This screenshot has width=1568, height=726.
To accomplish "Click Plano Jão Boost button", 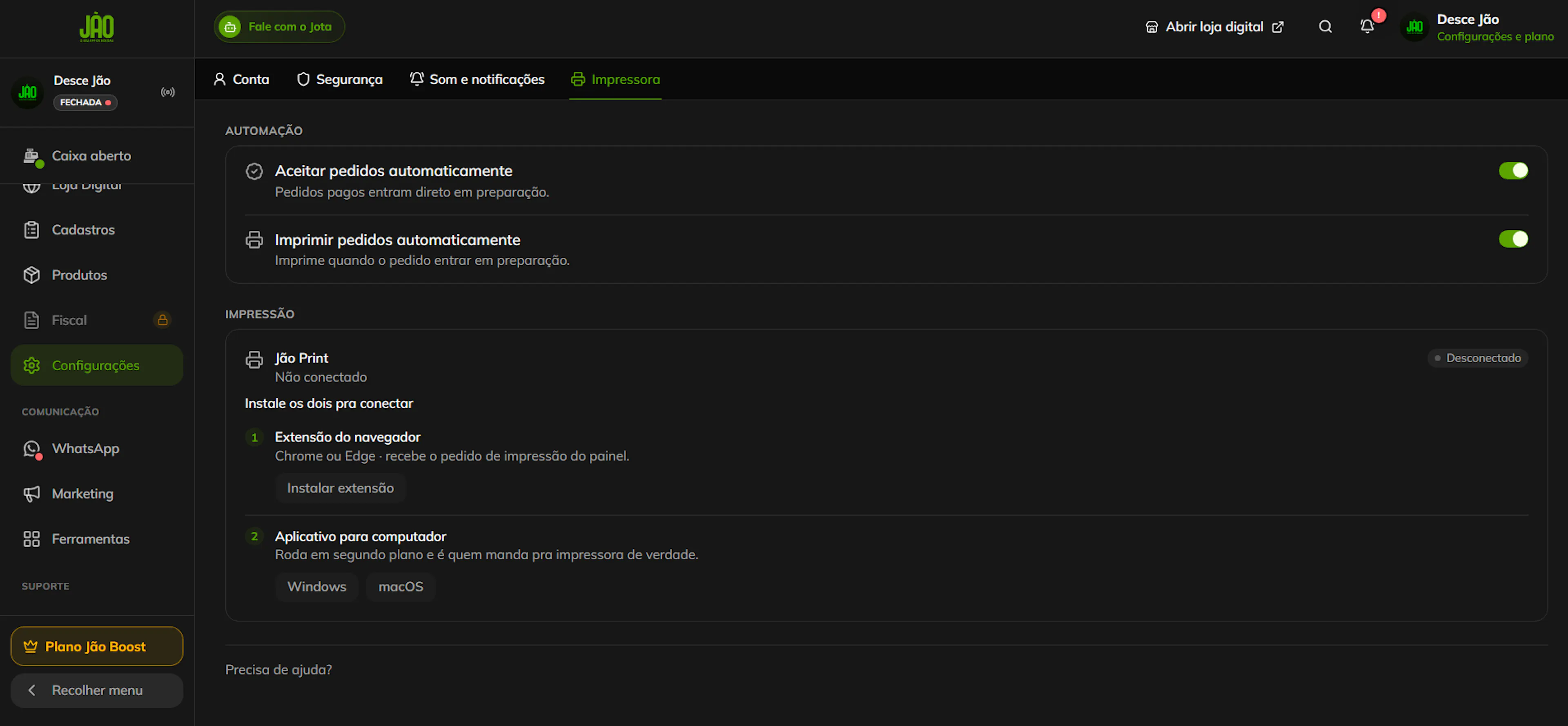I will [x=97, y=646].
